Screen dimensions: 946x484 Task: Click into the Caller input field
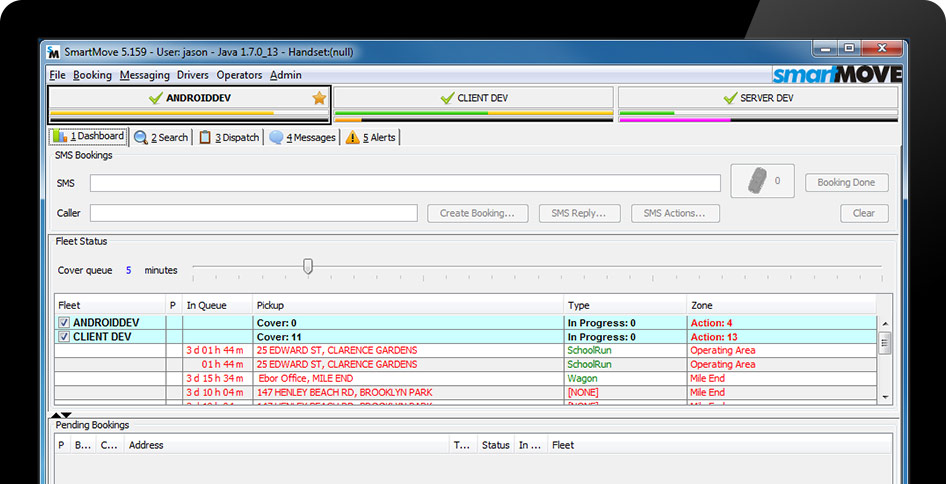[253, 213]
